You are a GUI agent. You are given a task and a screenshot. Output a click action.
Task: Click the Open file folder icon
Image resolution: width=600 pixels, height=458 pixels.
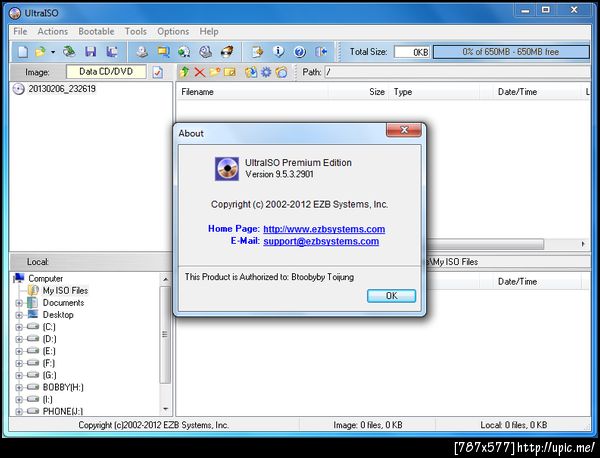click(40, 52)
